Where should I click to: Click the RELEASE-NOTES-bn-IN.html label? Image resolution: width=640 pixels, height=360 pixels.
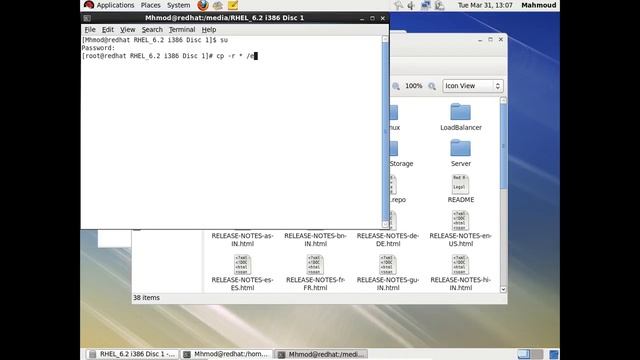315,240
